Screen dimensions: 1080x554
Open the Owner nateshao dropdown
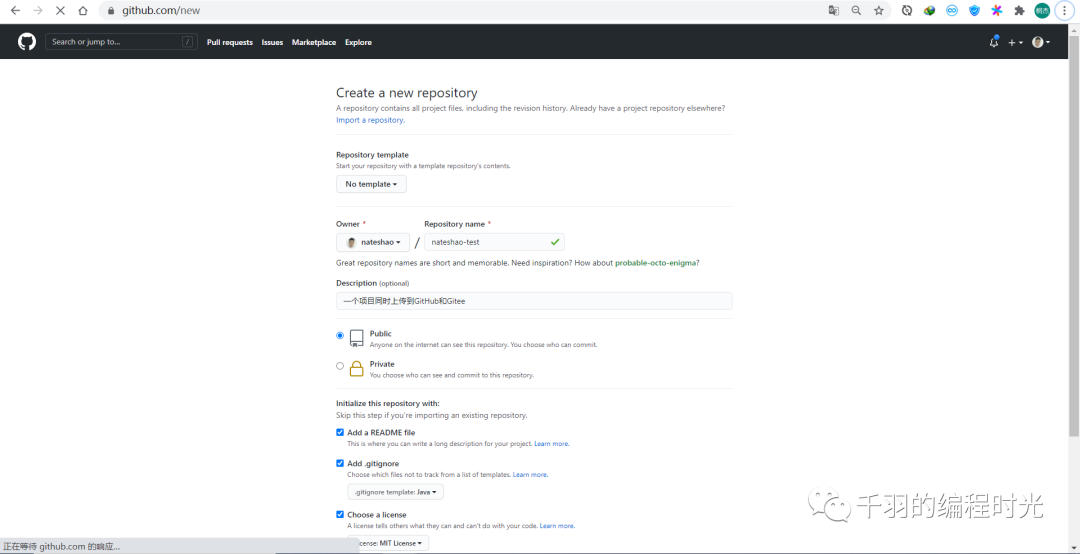click(373, 242)
